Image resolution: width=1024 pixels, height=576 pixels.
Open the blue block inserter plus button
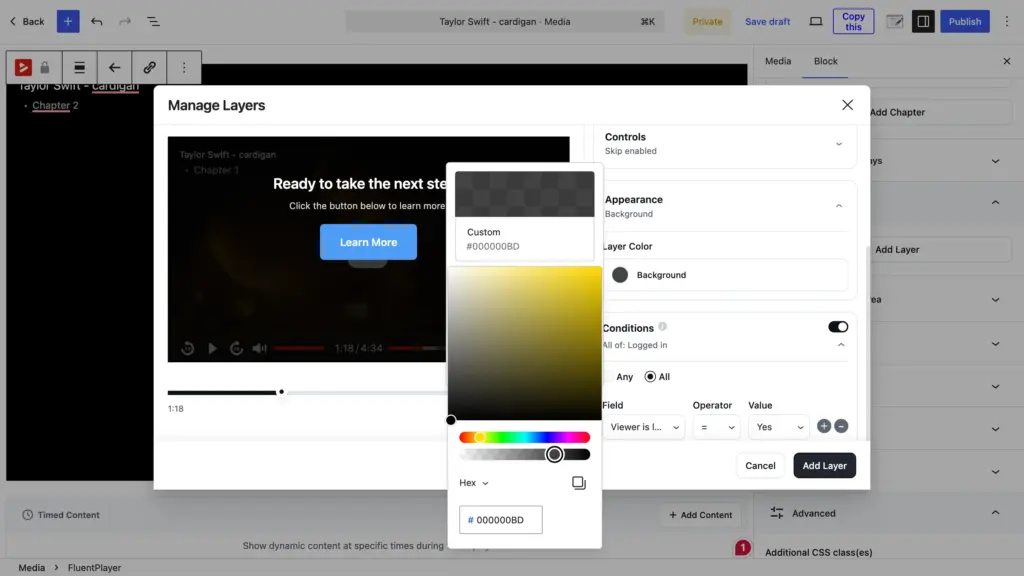68,22
